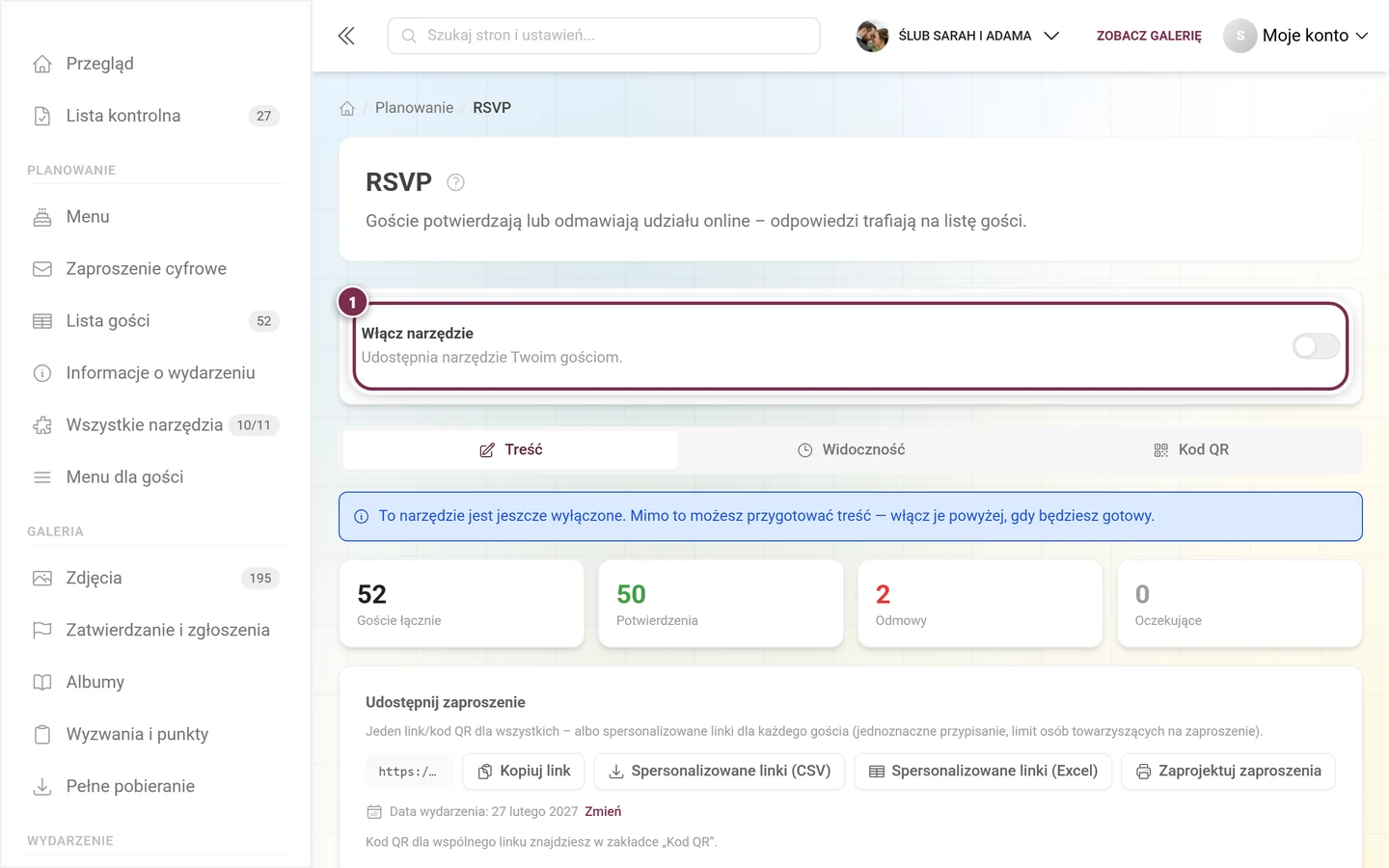Viewport: 1389px width, 868px height.
Task: Switch to the Treść tab
Action: (510, 450)
